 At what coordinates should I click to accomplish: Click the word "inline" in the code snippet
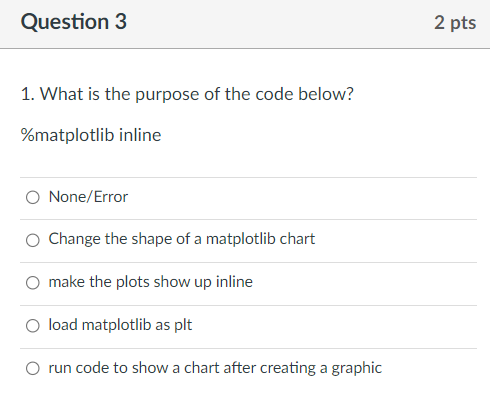pyautogui.click(x=140, y=135)
